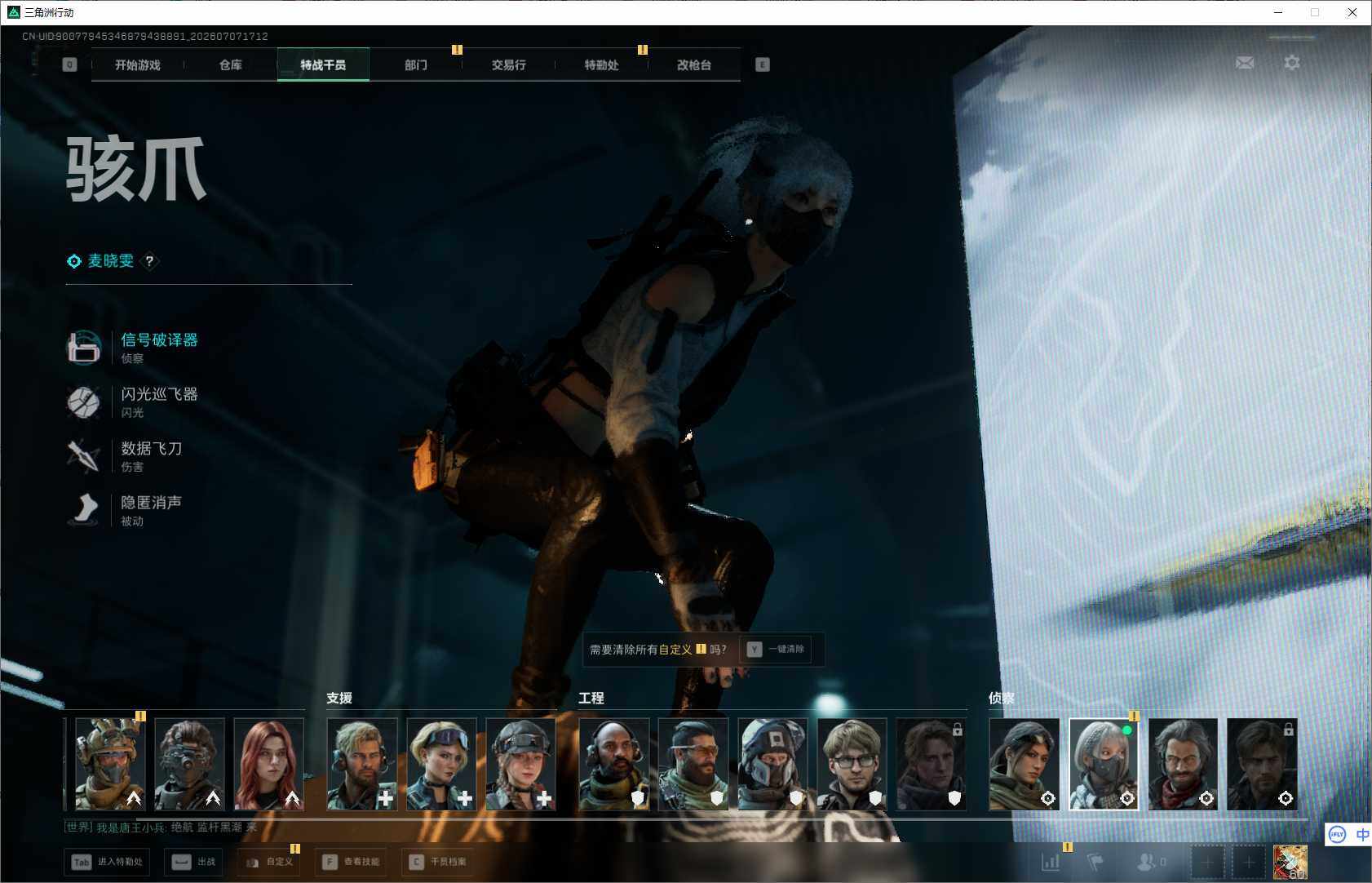Open the 干员档案 button
The height and width of the screenshot is (883, 1372).
[x=439, y=862]
